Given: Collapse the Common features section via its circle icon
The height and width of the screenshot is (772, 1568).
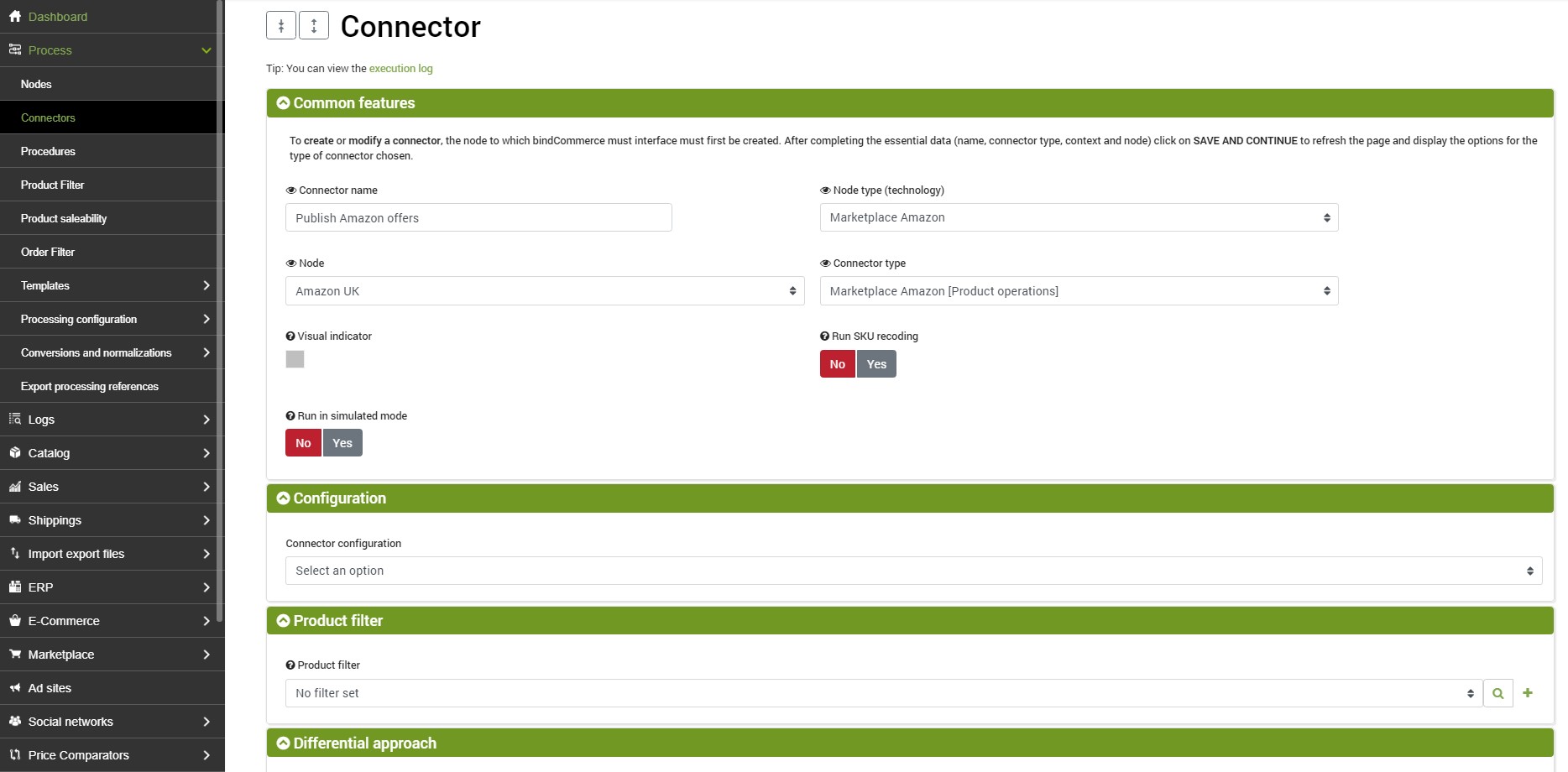Looking at the screenshot, I should [x=283, y=103].
